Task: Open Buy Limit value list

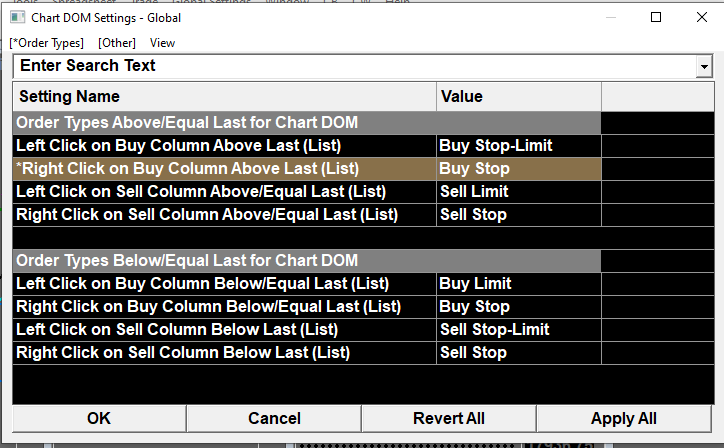Action: 518,284
